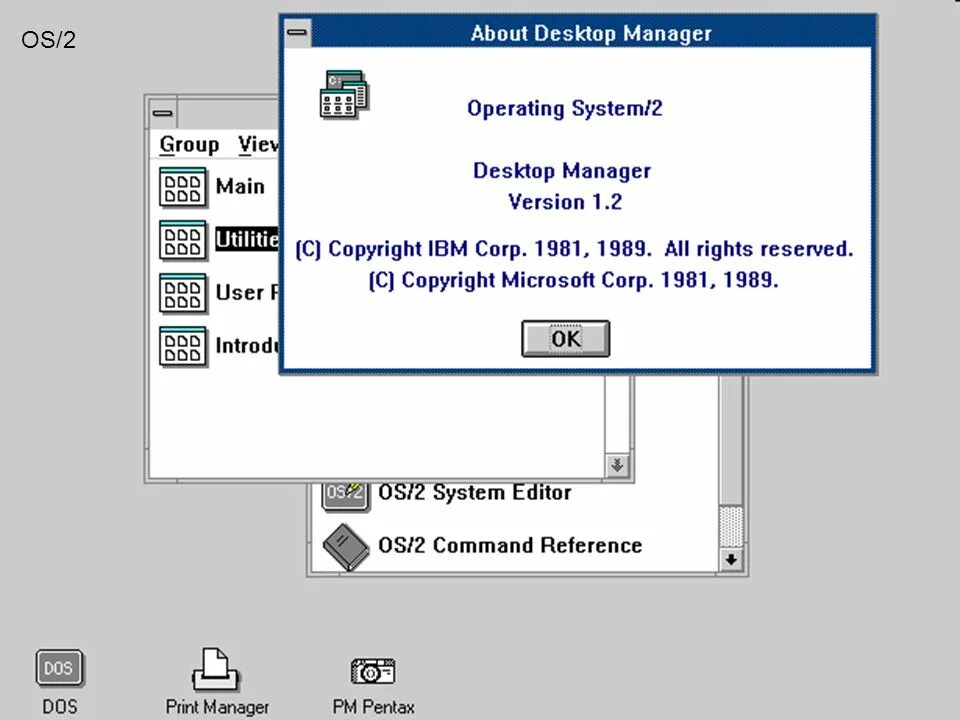Select the User group icon
This screenshot has width=960, height=720.
pos(182,294)
